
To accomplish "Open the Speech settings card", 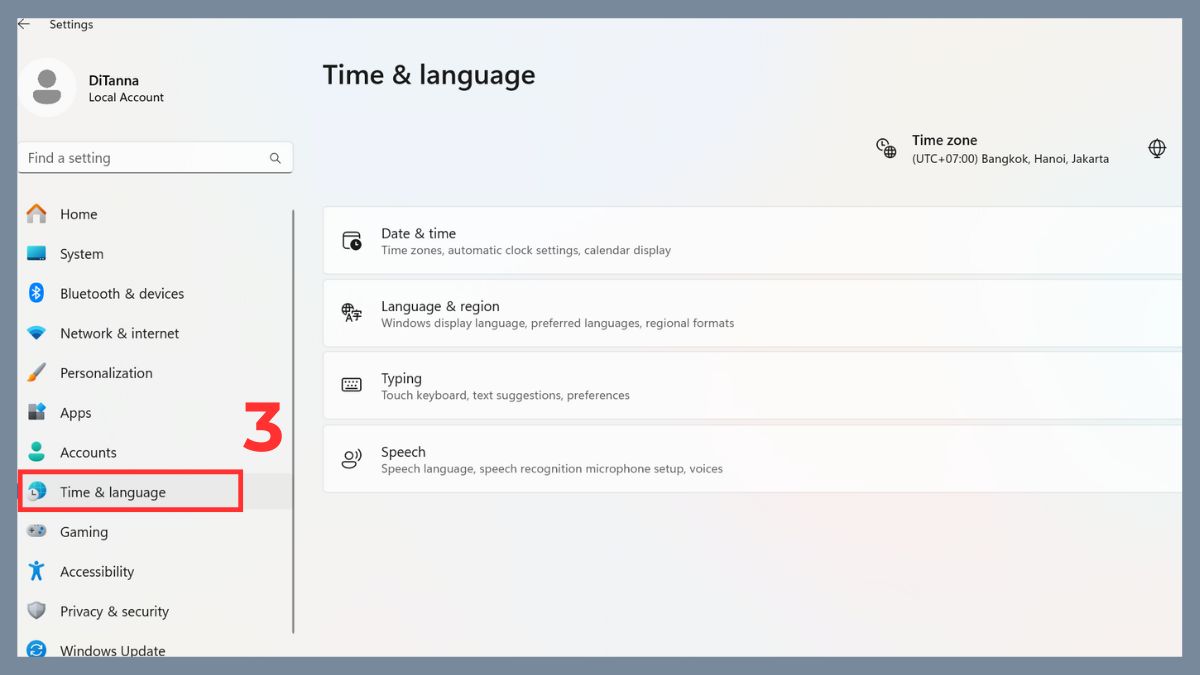I will 752,459.
